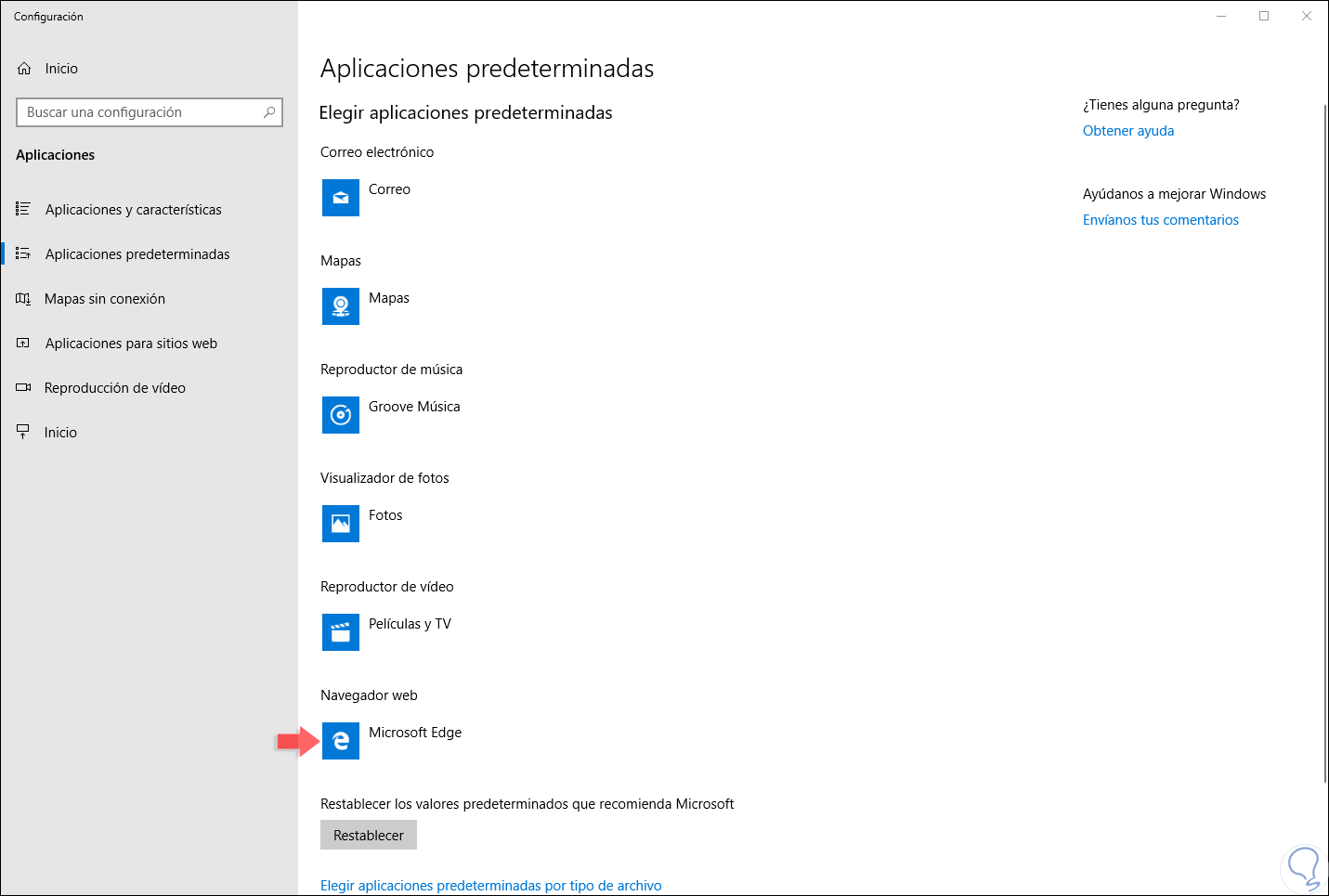Viewport: 1329px width, 896px height.
Task: Click the ¿Tienes alguna pregunta? text
Action: coord(1161,105)
